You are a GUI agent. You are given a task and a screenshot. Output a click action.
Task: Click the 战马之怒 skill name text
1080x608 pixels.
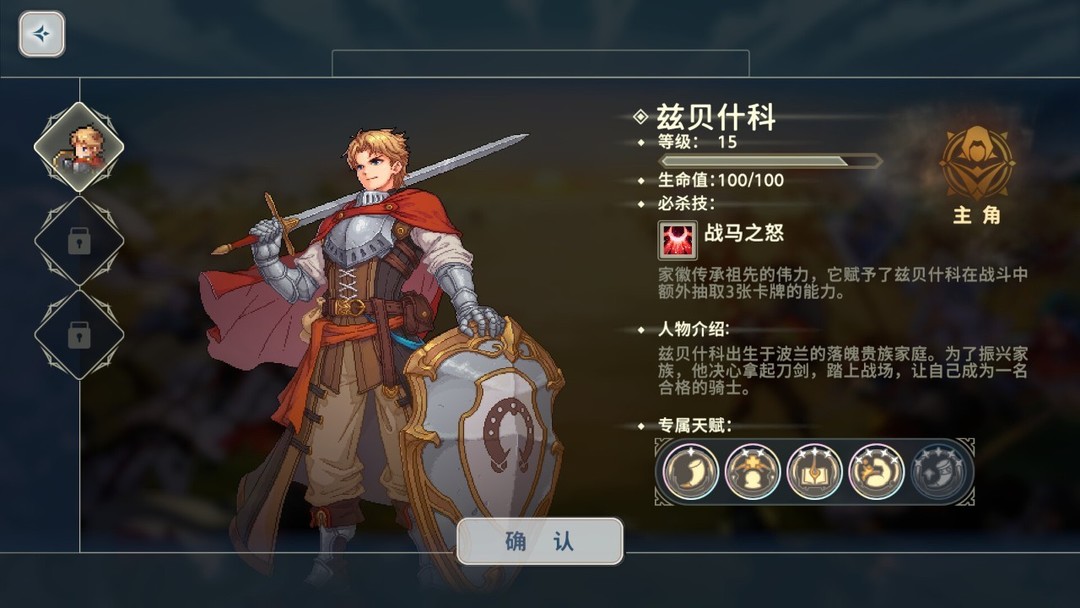744,233
